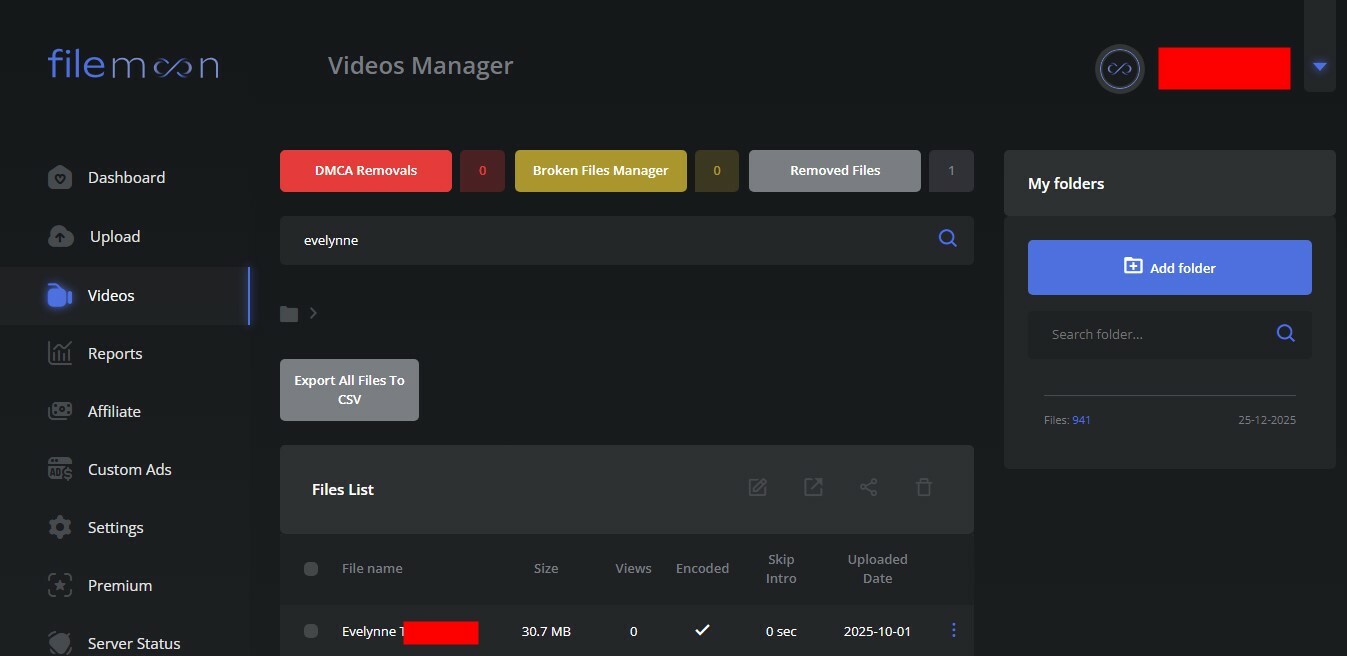Screen dimensions: 1347x656
Task: Click the share icon in Files List header
Action: coord(868,488)
